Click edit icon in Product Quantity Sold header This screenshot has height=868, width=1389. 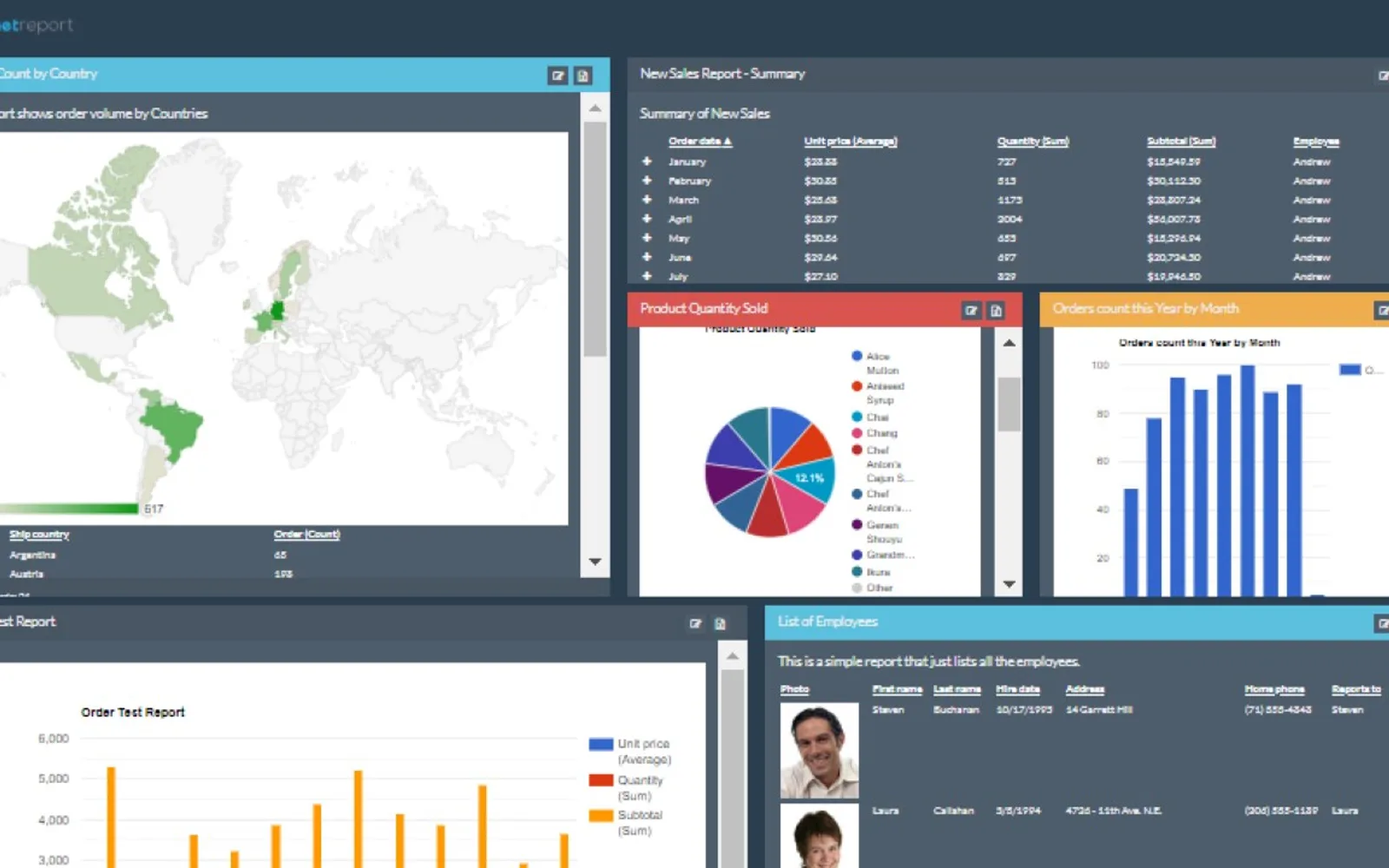pos(971,310)
